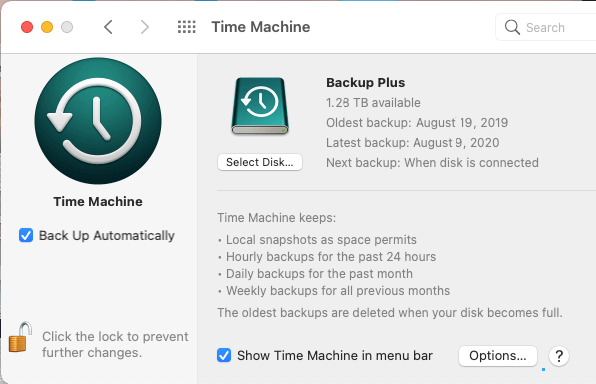Click Local snapshots as space permits line
Viewport: 596px width, 384px height.
pos(321,240)
